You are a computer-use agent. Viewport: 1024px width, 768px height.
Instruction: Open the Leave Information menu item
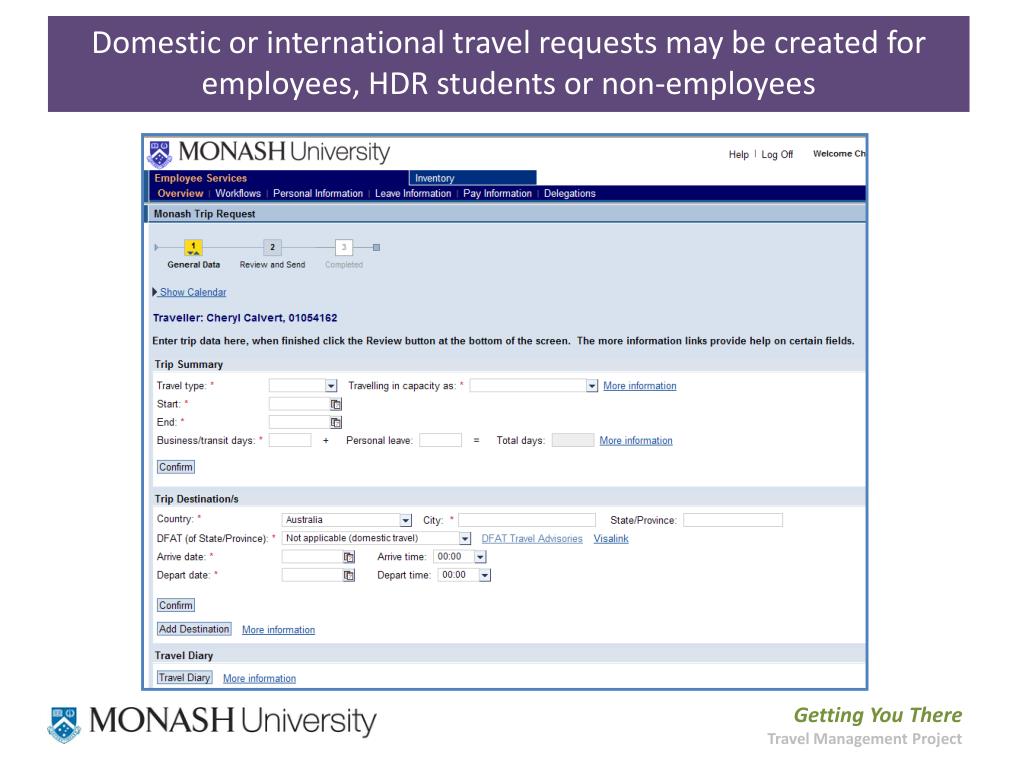(x=413, y=193)
